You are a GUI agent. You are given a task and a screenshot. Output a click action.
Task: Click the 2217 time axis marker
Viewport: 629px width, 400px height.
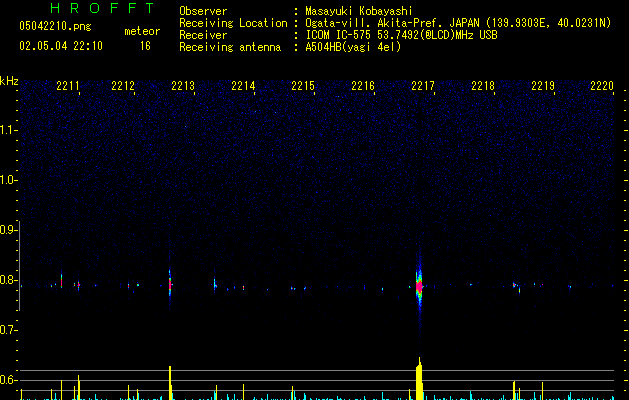pos(423,86)
